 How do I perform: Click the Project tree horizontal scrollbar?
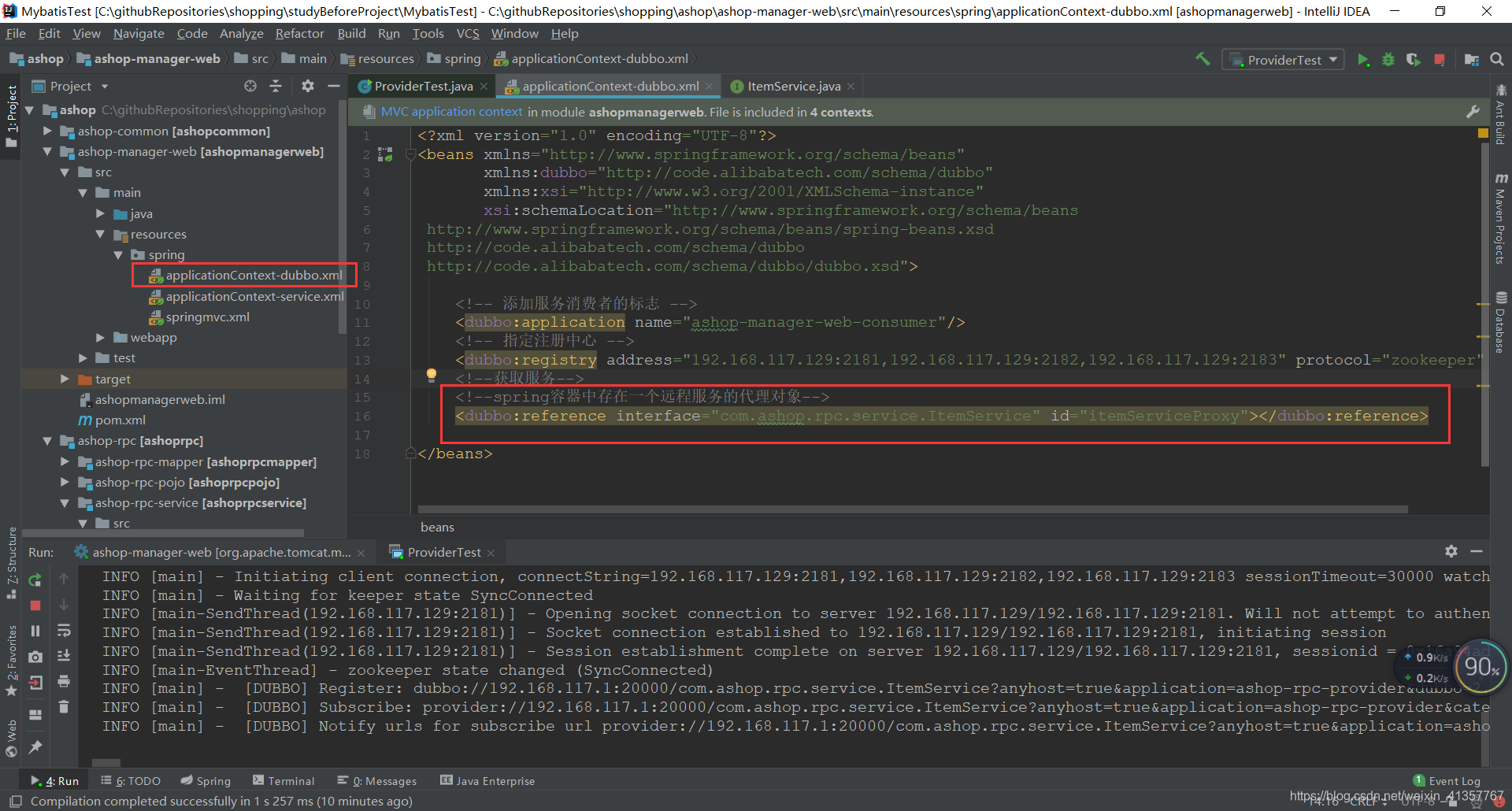164,533
